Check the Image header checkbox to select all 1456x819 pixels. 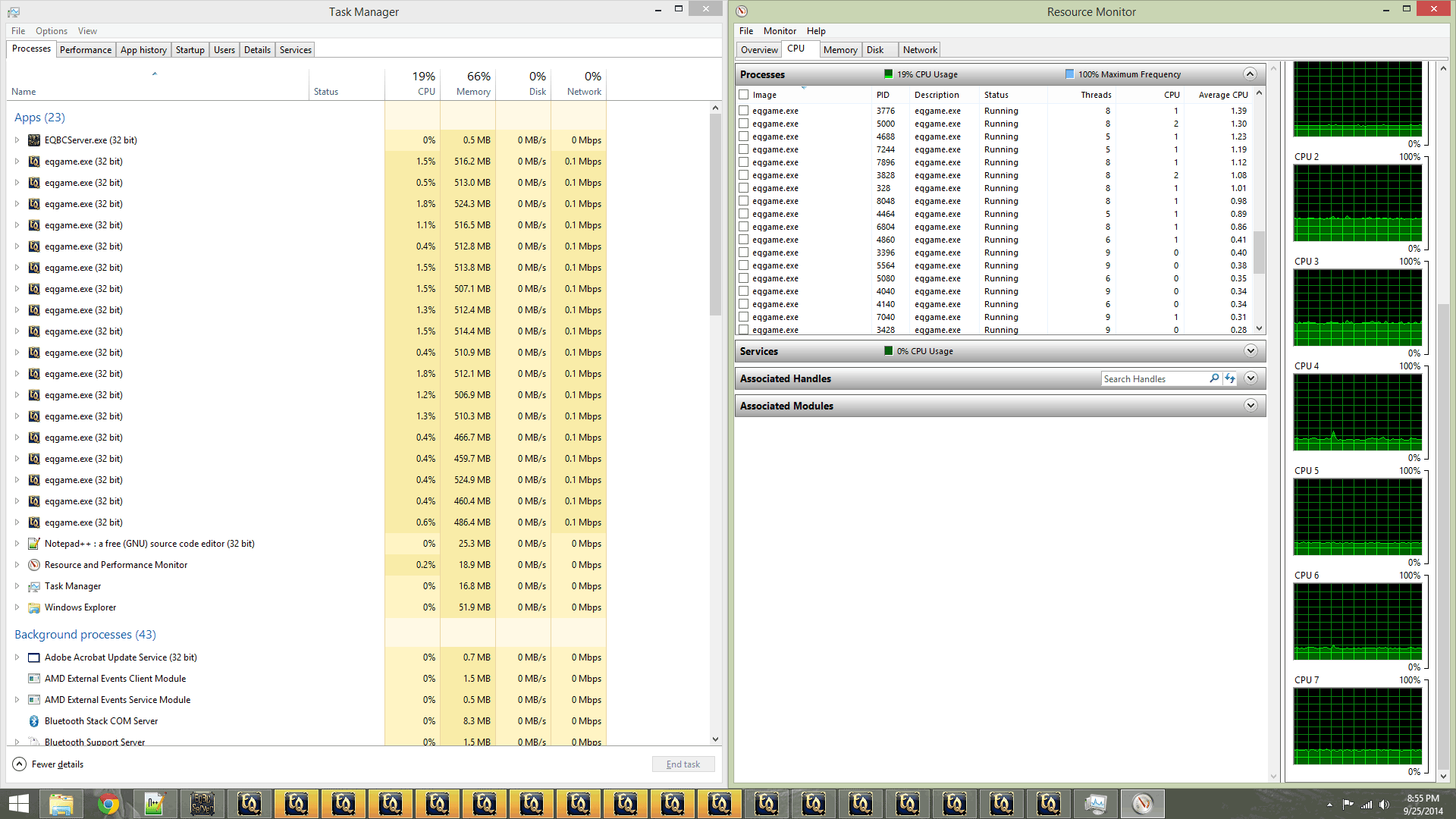click(744, 95)
